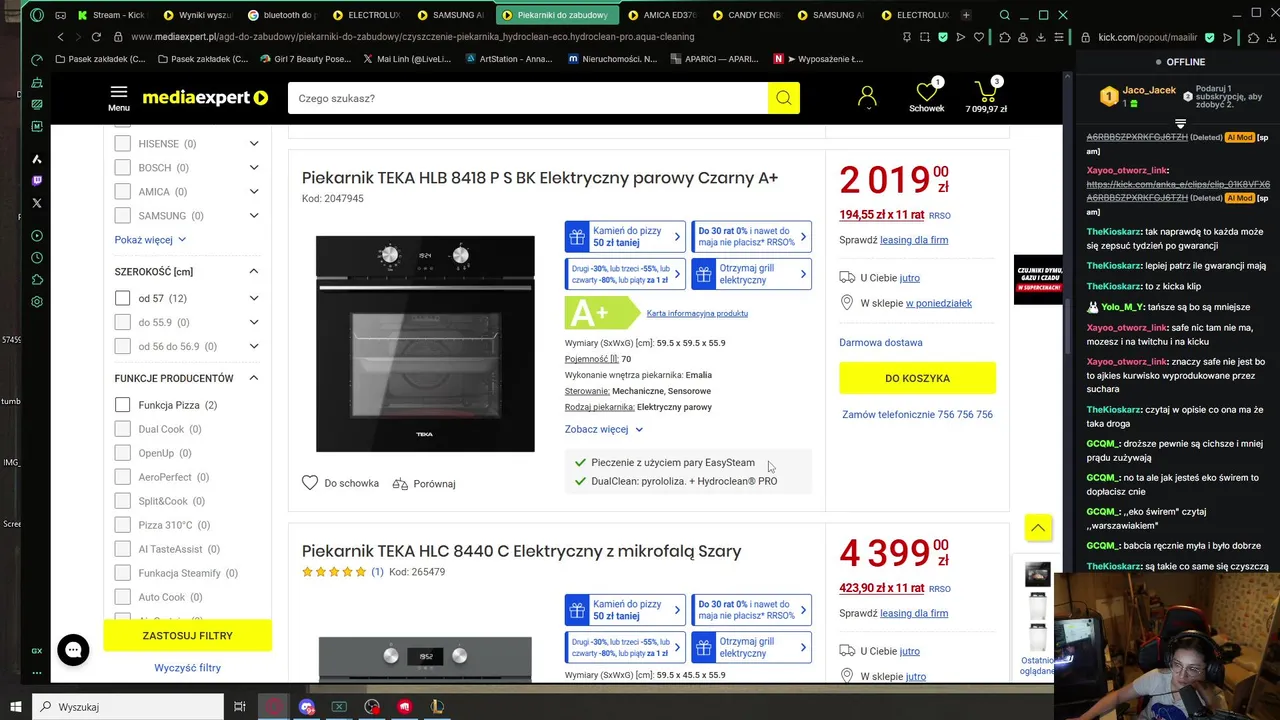
Task: Open Twitch in the Opera GX sidebar
Action: [x=37, y=181]
